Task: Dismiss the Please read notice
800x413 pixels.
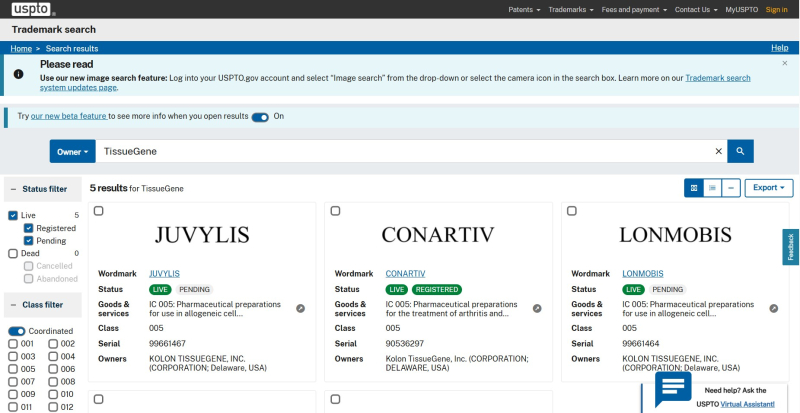Action: coord(785,63)
